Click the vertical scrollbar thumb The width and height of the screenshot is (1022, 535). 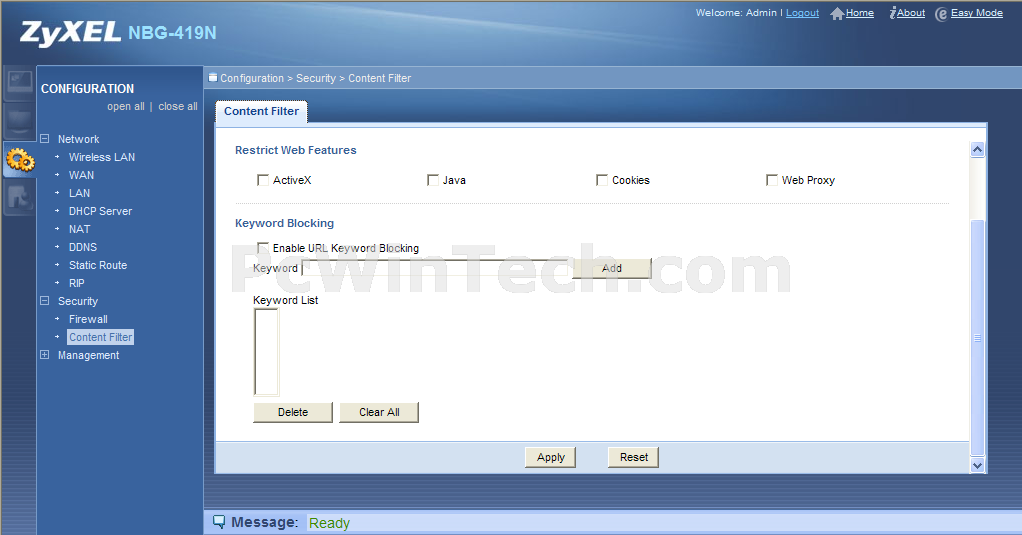(977, 338)
